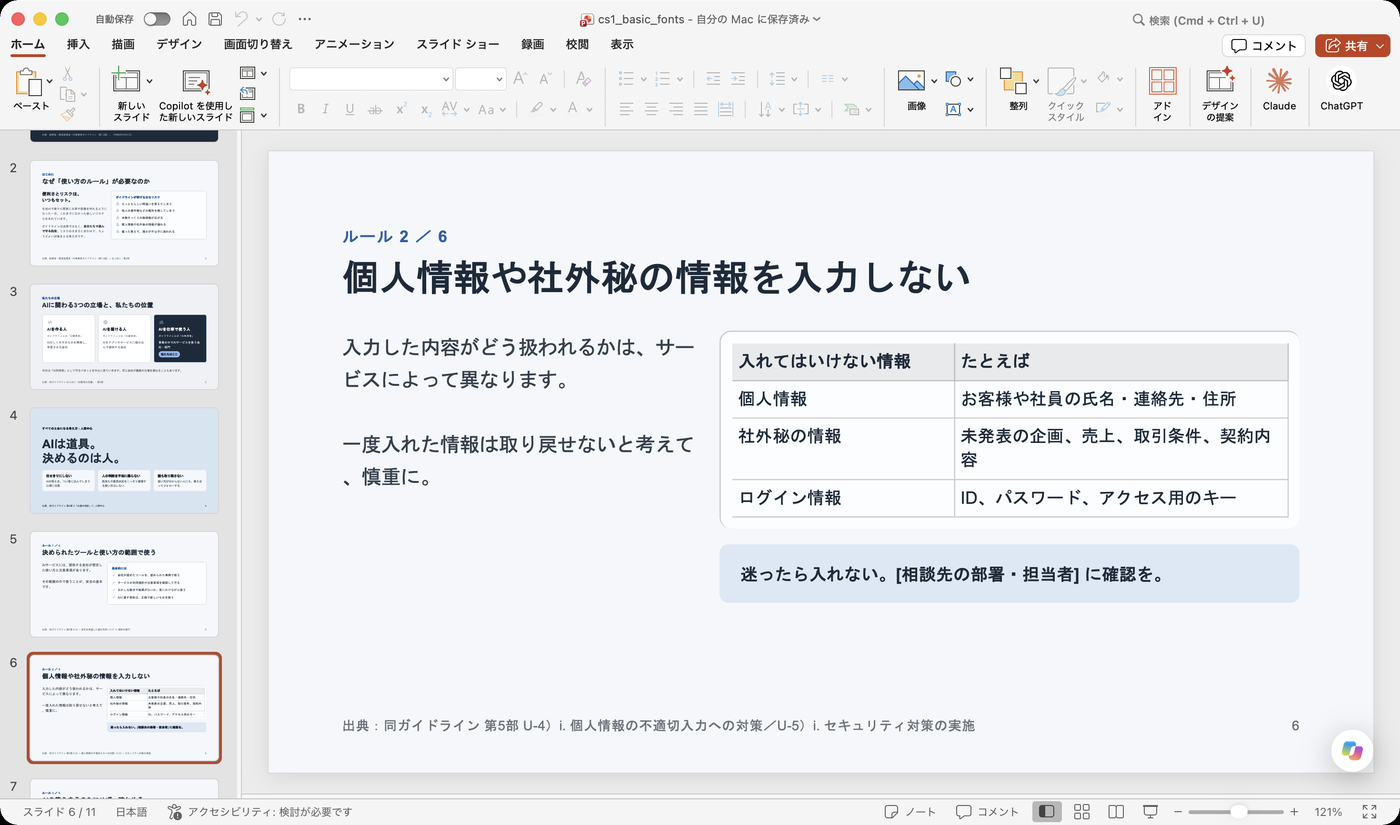Toggle the ノート notes pane
The image size is (1400, 825).
(x=910, y=811)
